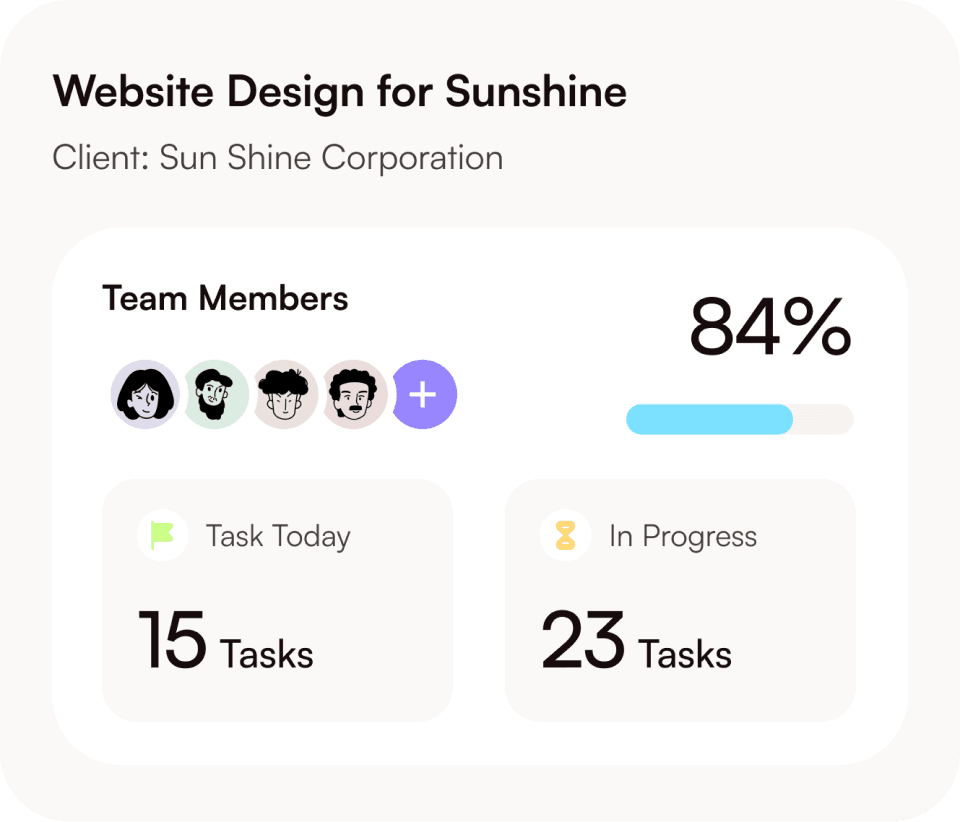
Task: Click the 84% completion figure
Action: pos(770,328)
